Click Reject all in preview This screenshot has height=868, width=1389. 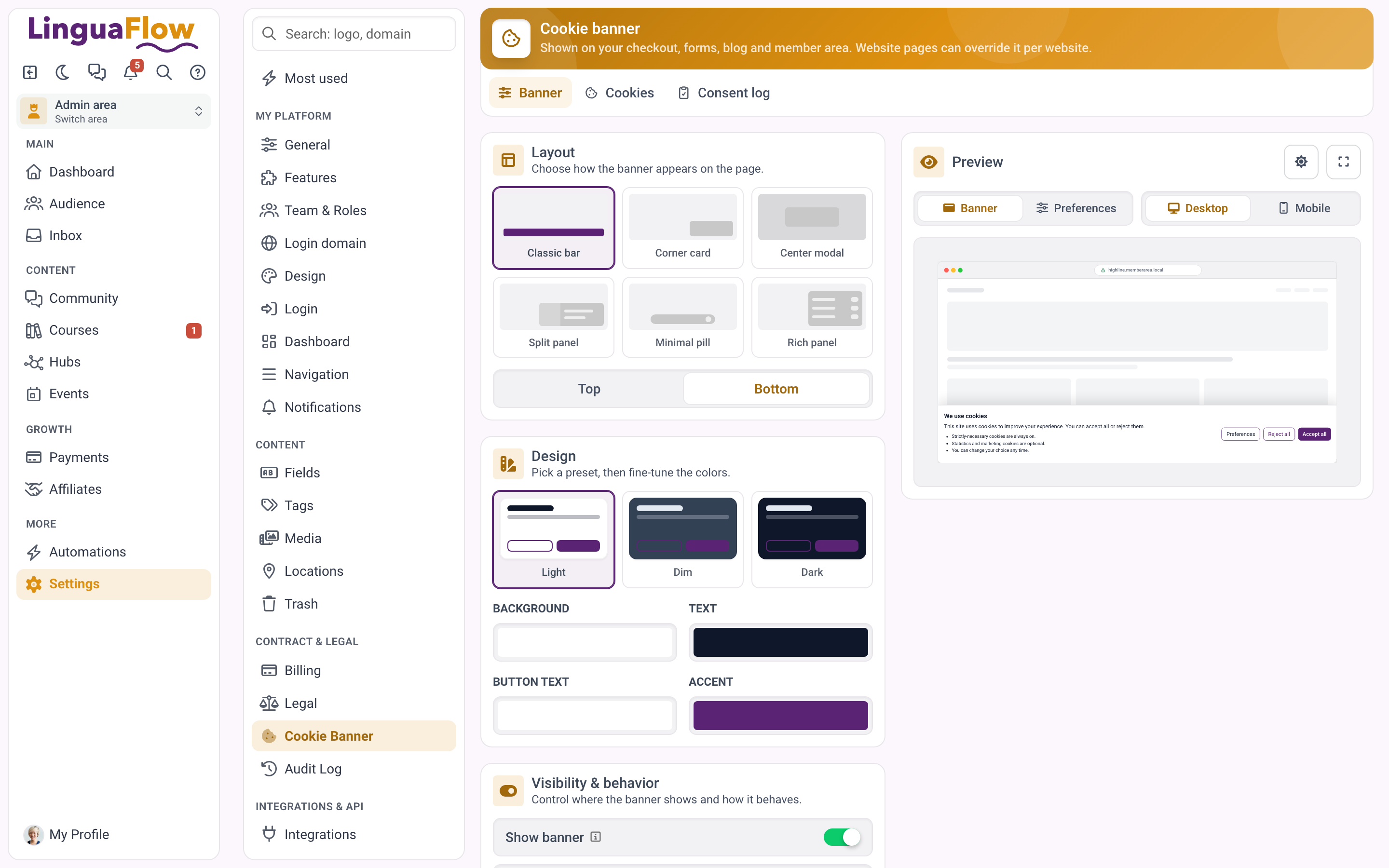(x=1279, y=434)
